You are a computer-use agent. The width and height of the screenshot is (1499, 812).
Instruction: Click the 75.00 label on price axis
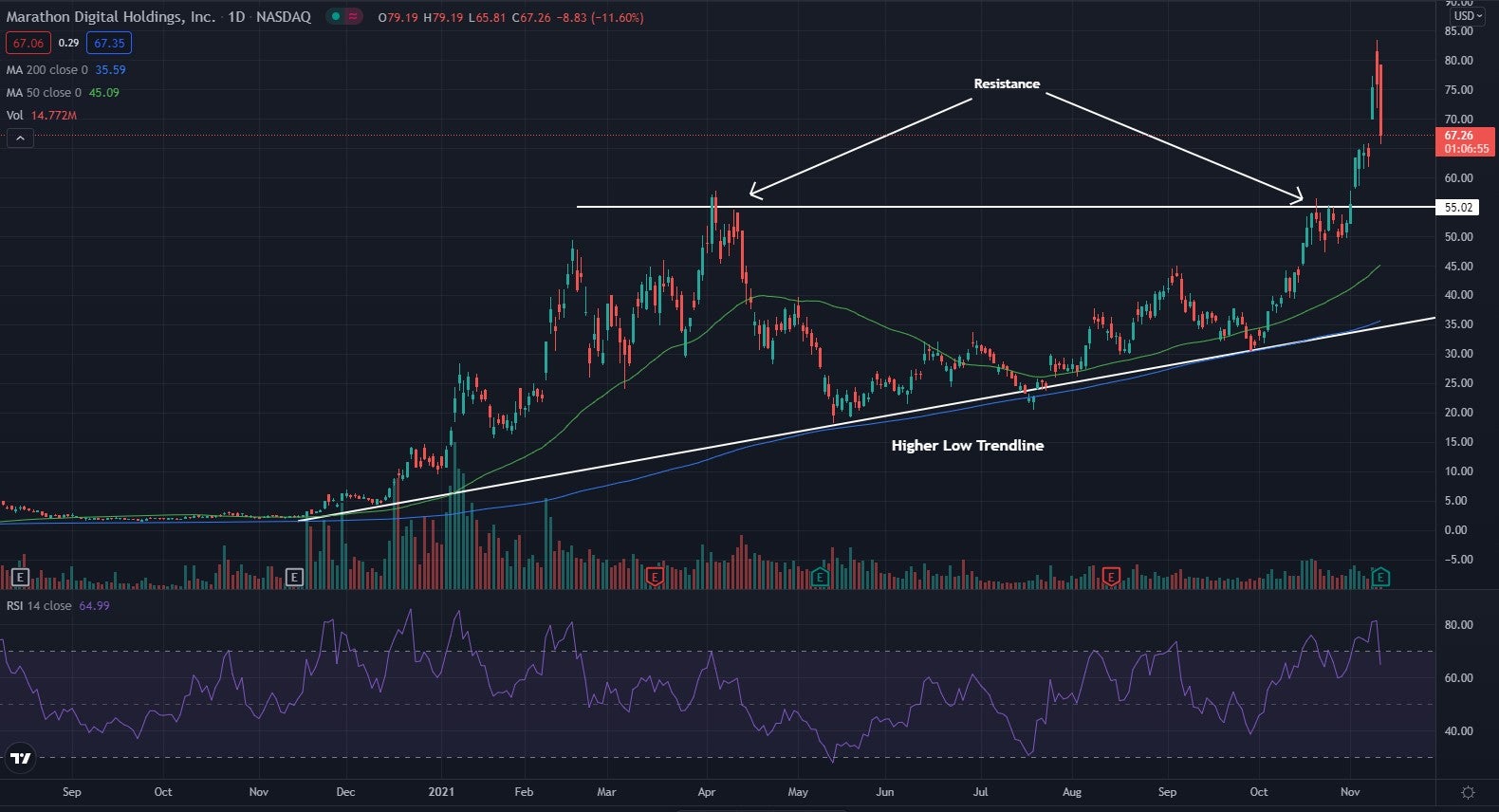tap(1458, 90)
